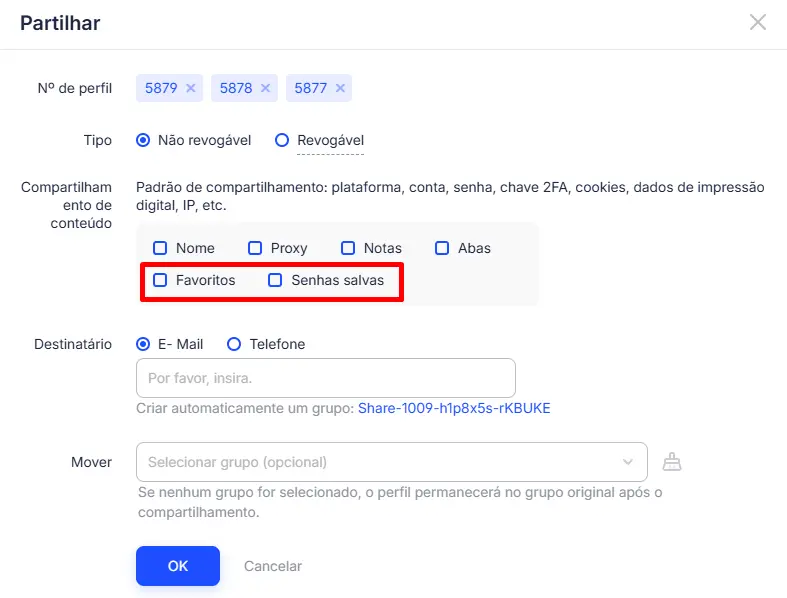The image size is (787, 598).
Task: Enable the Proxy checkbox
Action: tap(255, 248)
